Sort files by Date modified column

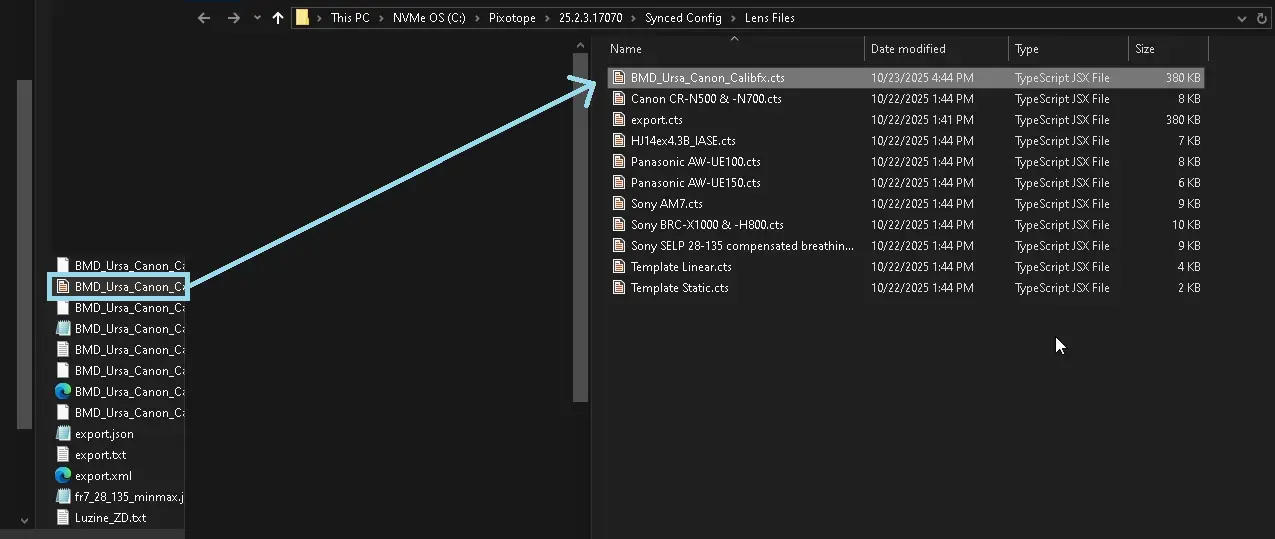click(908, 49)
